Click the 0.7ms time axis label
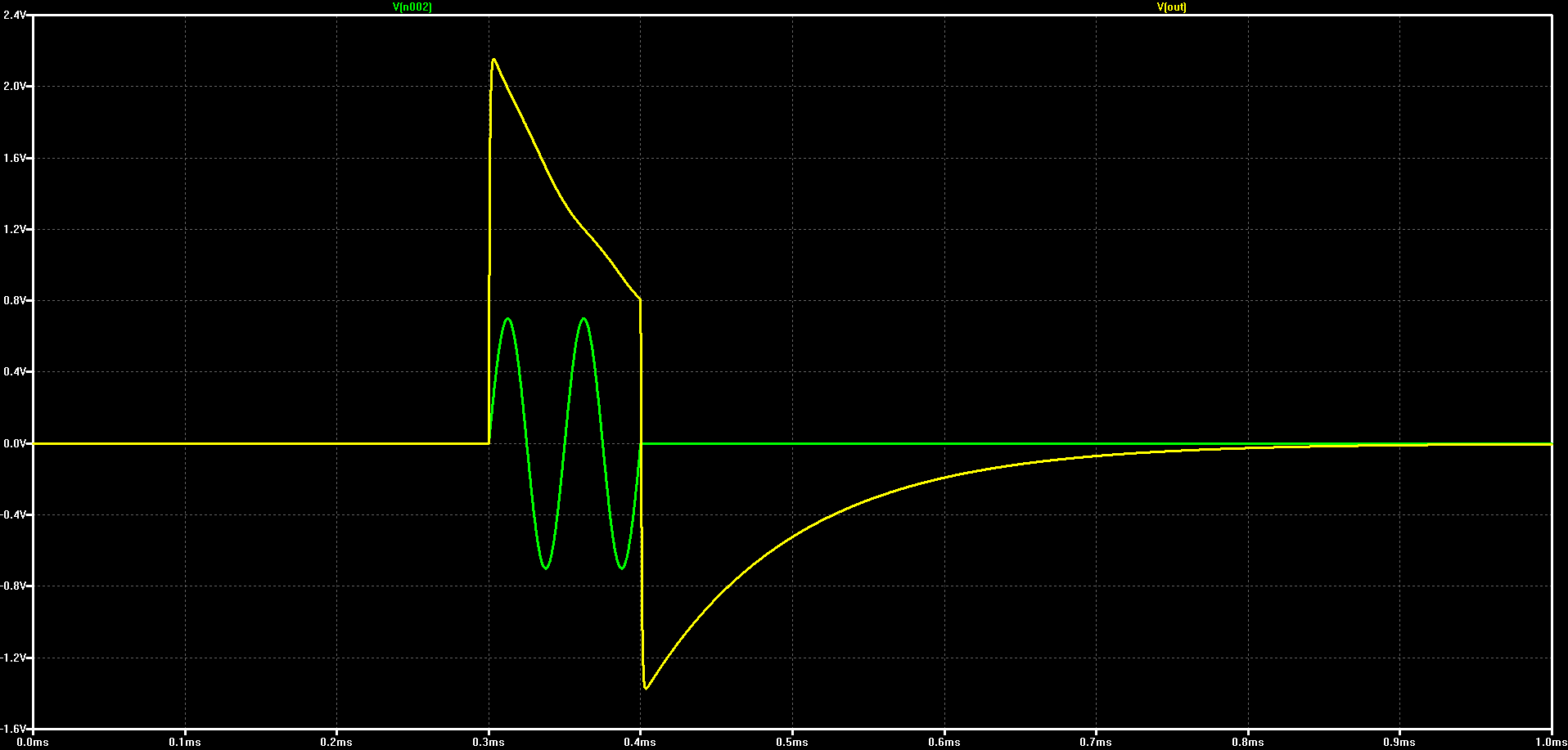Viewport: 1568px width, 750px height. [x=1096, y=743]
